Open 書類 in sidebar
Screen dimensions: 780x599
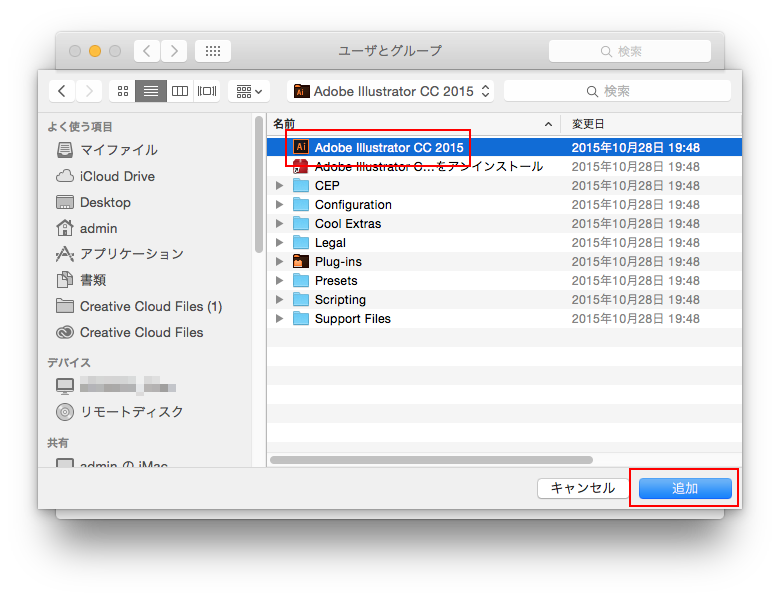[81, 280]
